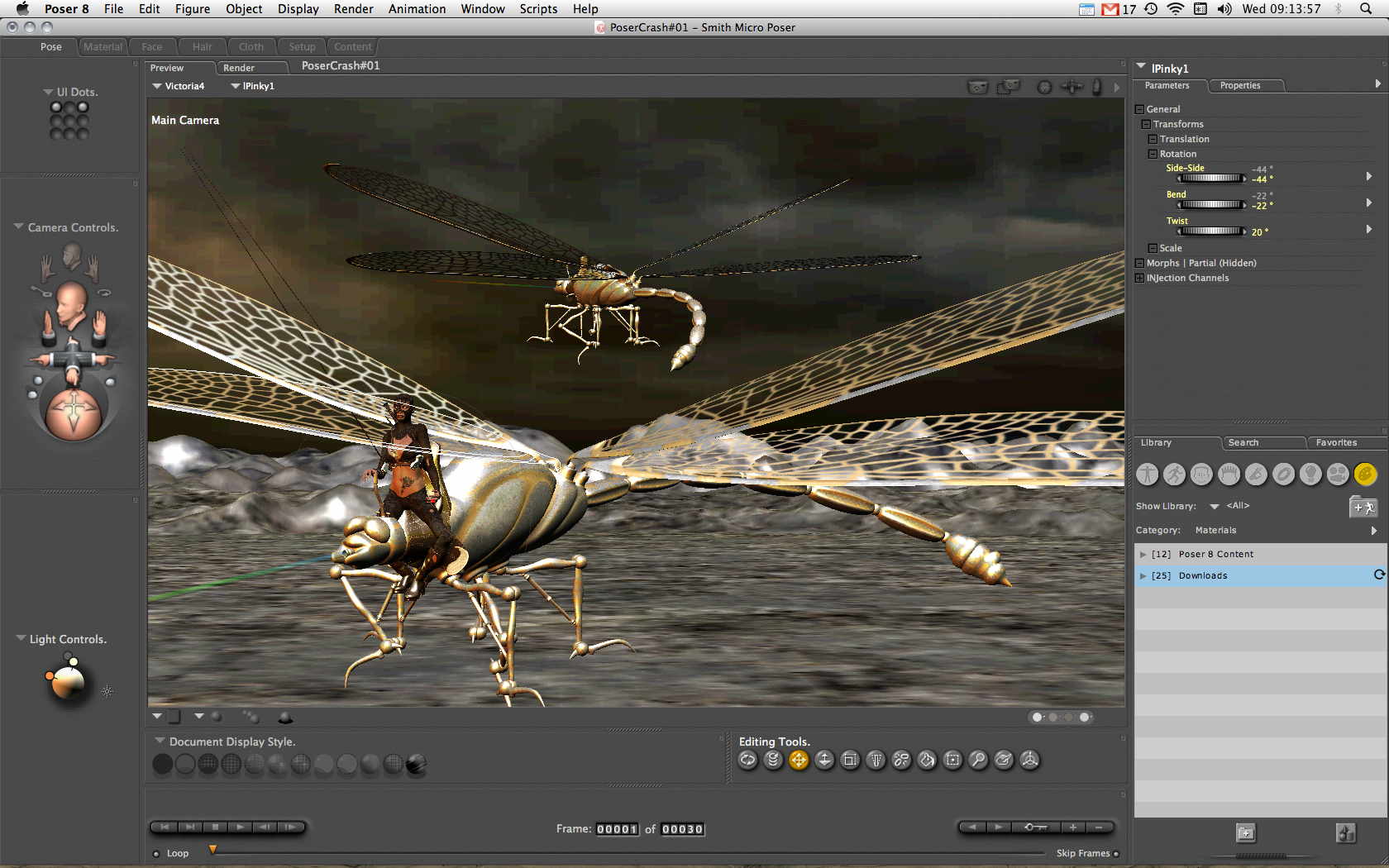Open the Victoria4 figure dropdown
The height and width of the screenshot is (868, 1389).
click(x=178, y=86)
